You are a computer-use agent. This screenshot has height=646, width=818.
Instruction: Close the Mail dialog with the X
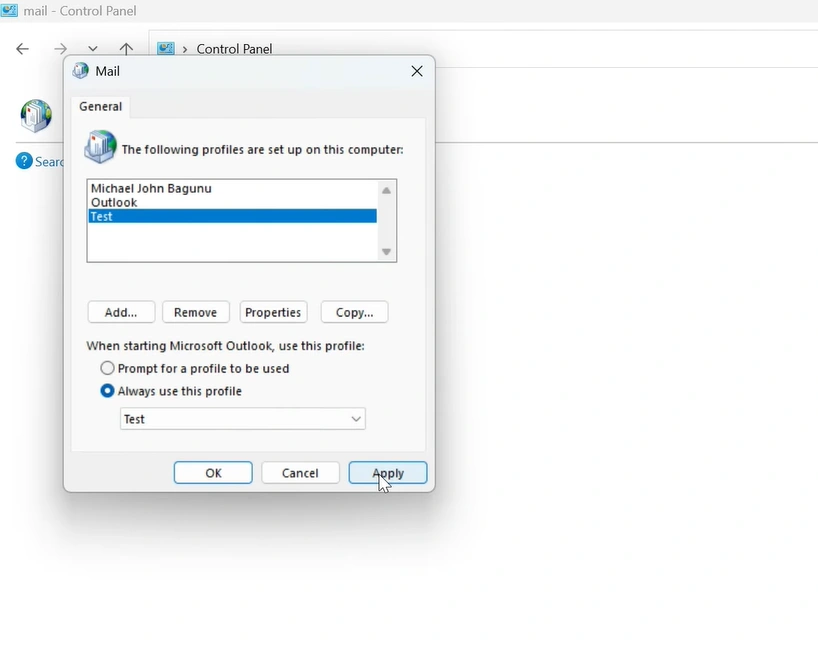pos(417,71)
